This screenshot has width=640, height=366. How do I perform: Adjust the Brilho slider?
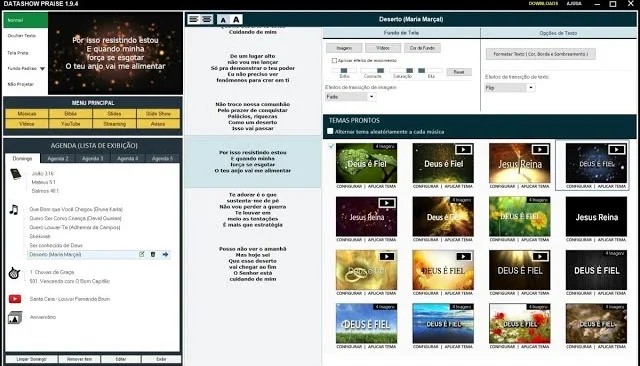pos(344,71)
